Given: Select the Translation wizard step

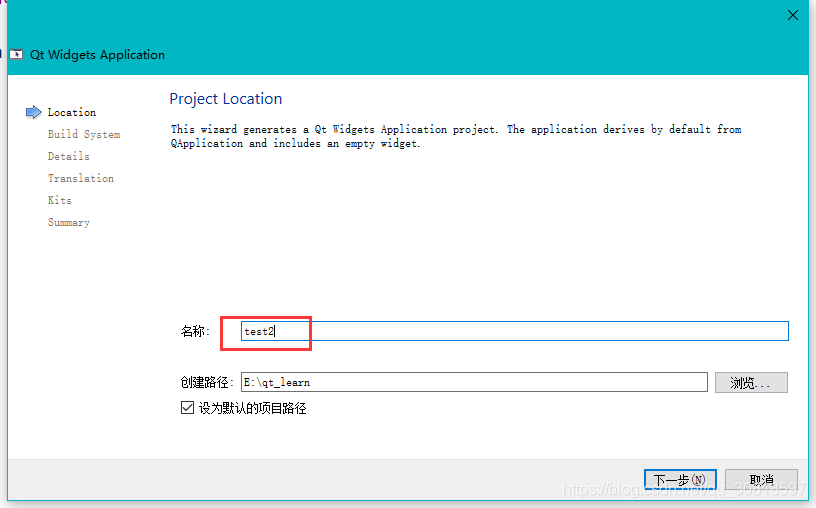Looking at the screenshot, I should click(81, 178).
